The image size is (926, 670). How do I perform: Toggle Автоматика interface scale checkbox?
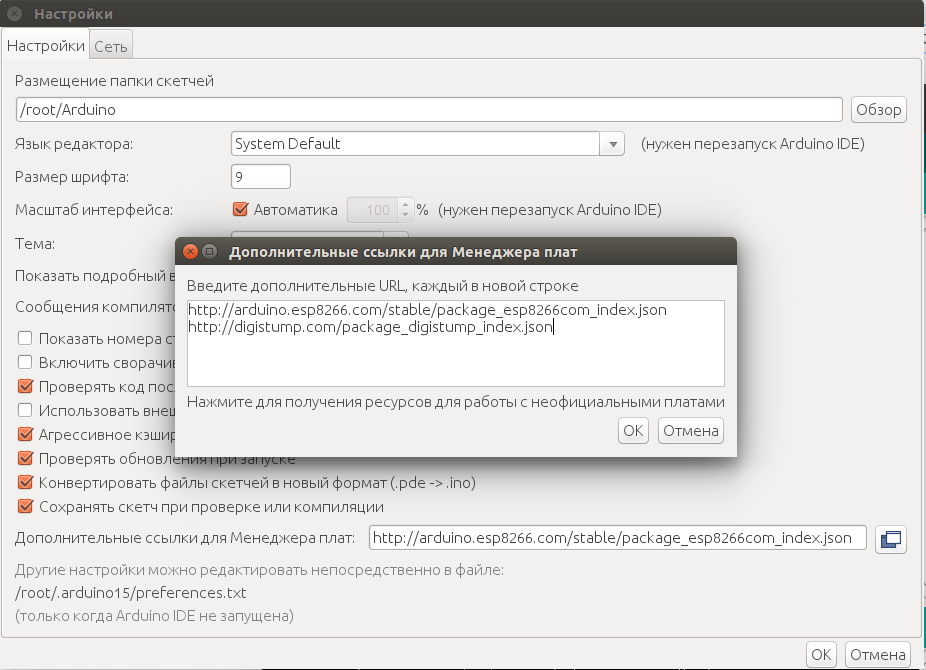(x=240, y=210)
